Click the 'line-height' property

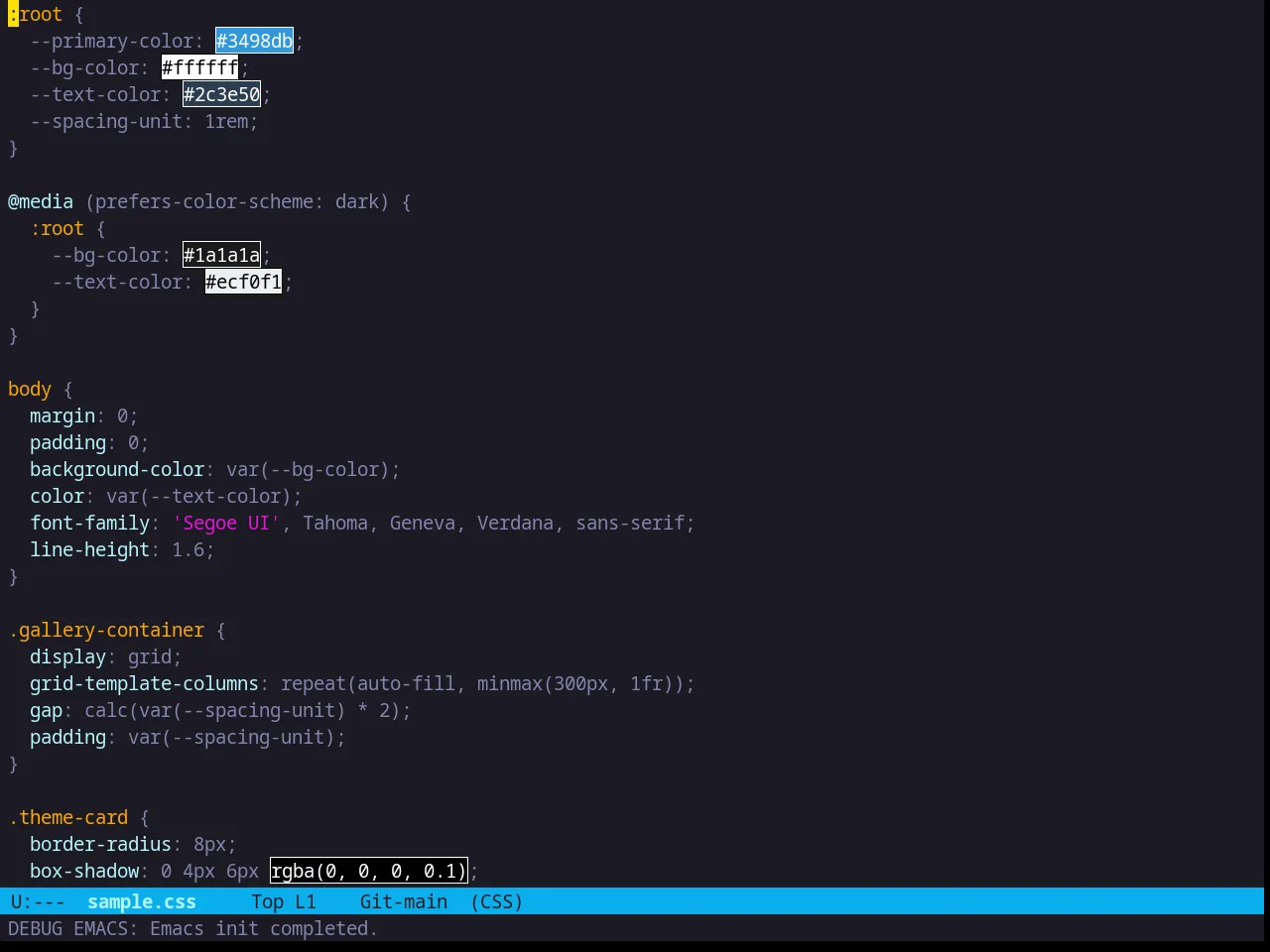point(89,549)
